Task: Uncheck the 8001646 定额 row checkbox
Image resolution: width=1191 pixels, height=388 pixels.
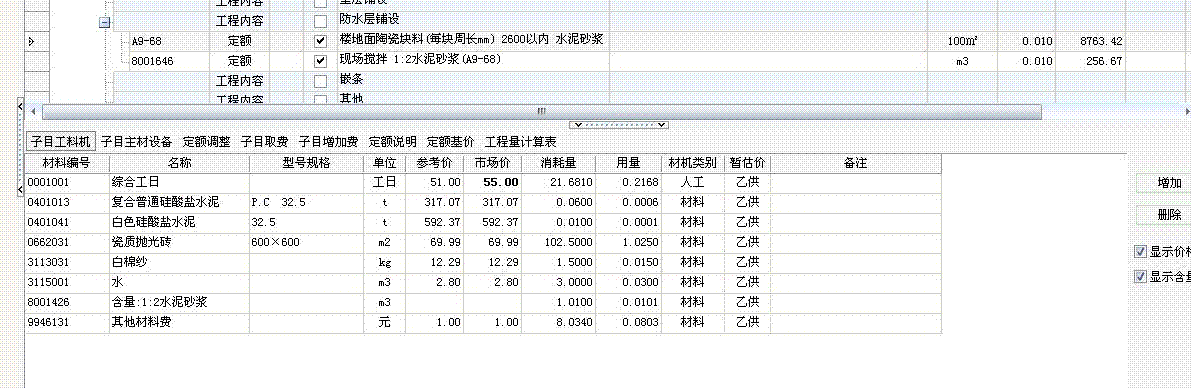Action: point(321,61)
